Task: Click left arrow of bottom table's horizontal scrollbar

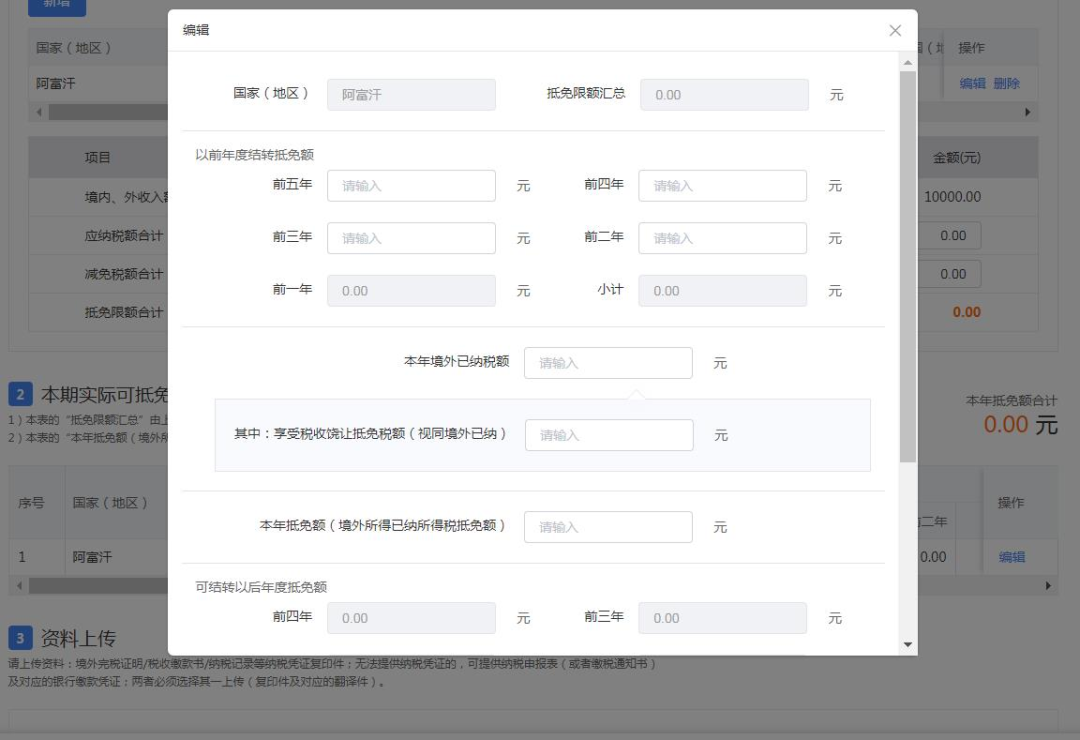Action: (x=20, y=585)
